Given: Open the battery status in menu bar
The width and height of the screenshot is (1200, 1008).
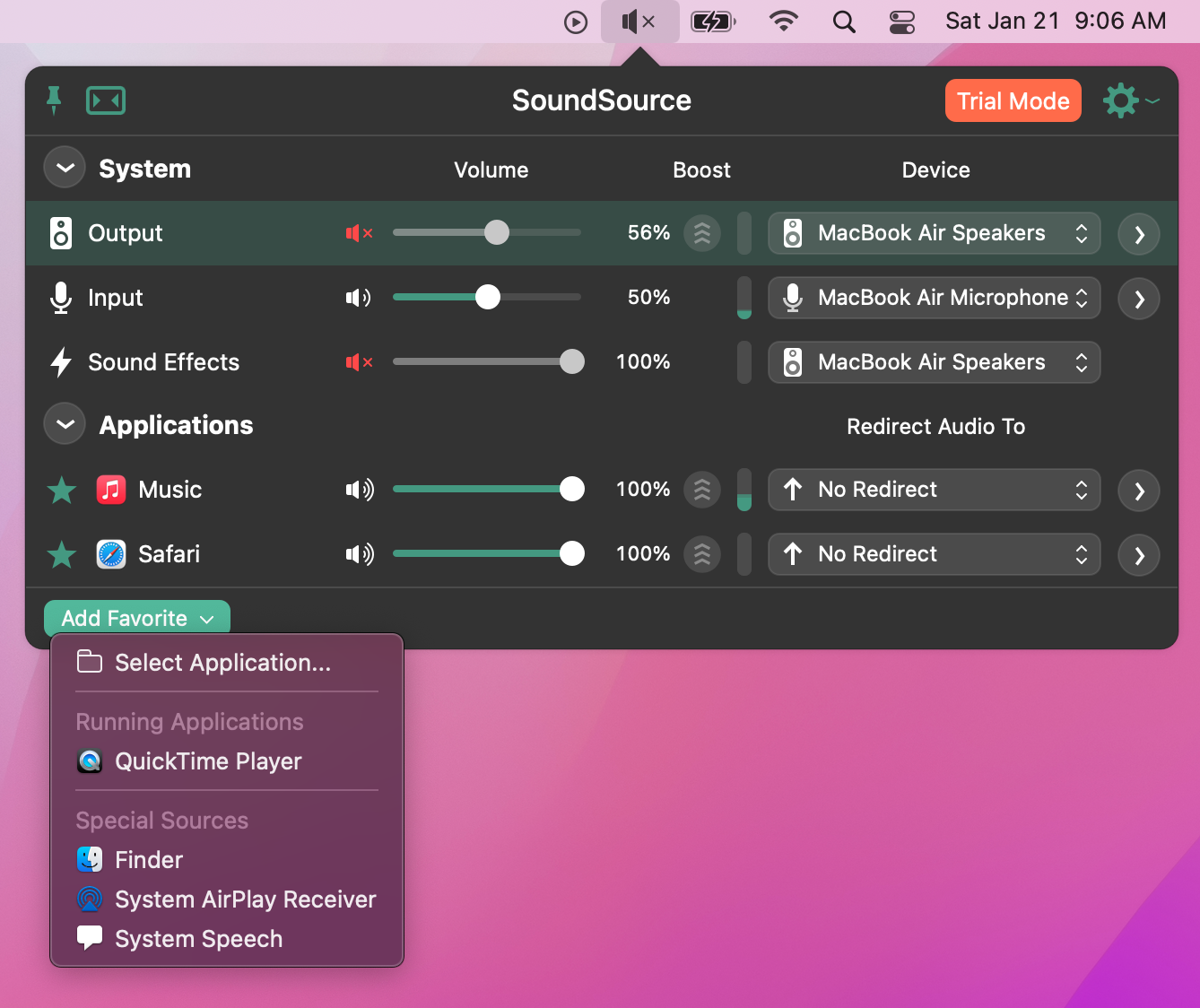Looking at the screenshot, I should (713, 22).
